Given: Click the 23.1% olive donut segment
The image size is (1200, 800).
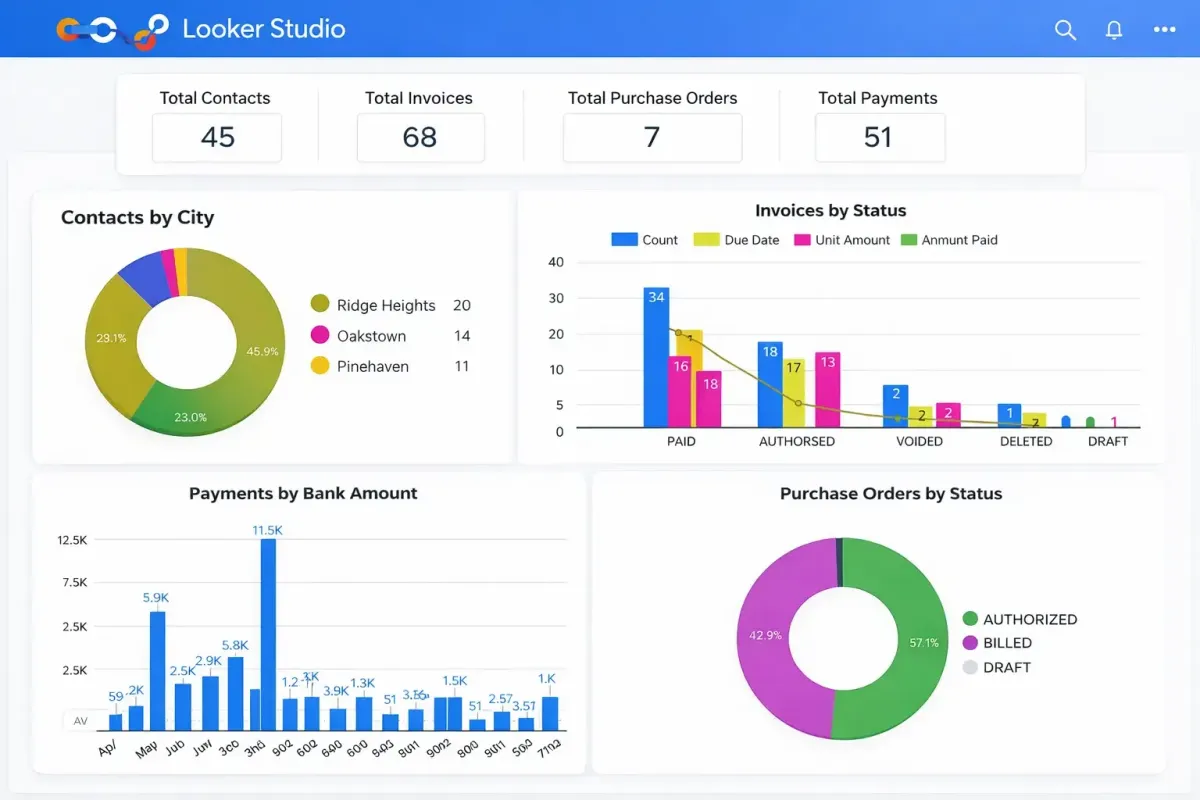Looking at the screenshot, I should tap(112, 340).
